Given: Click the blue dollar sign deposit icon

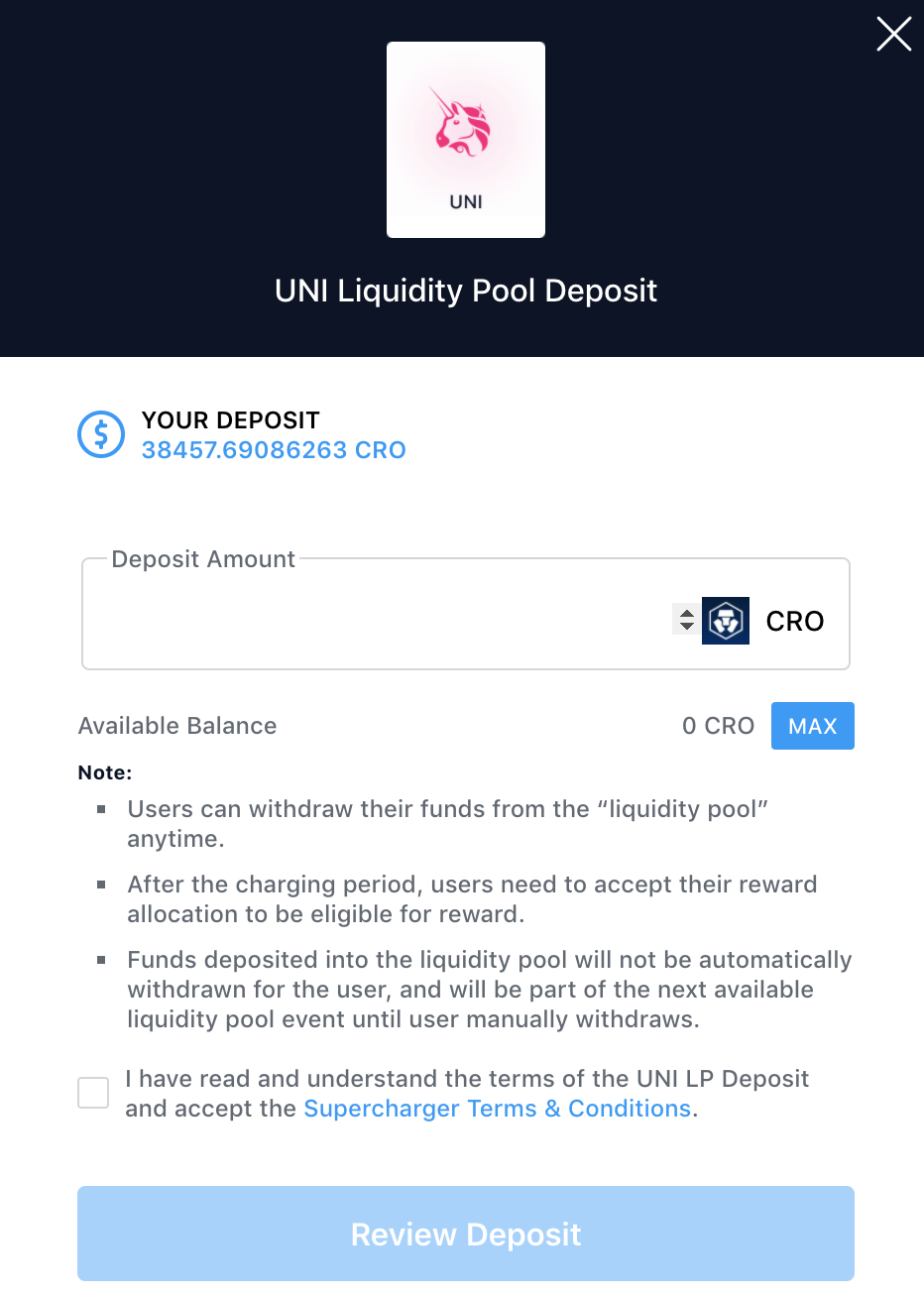Looking at the screenshot, I should tap(101, 434).
